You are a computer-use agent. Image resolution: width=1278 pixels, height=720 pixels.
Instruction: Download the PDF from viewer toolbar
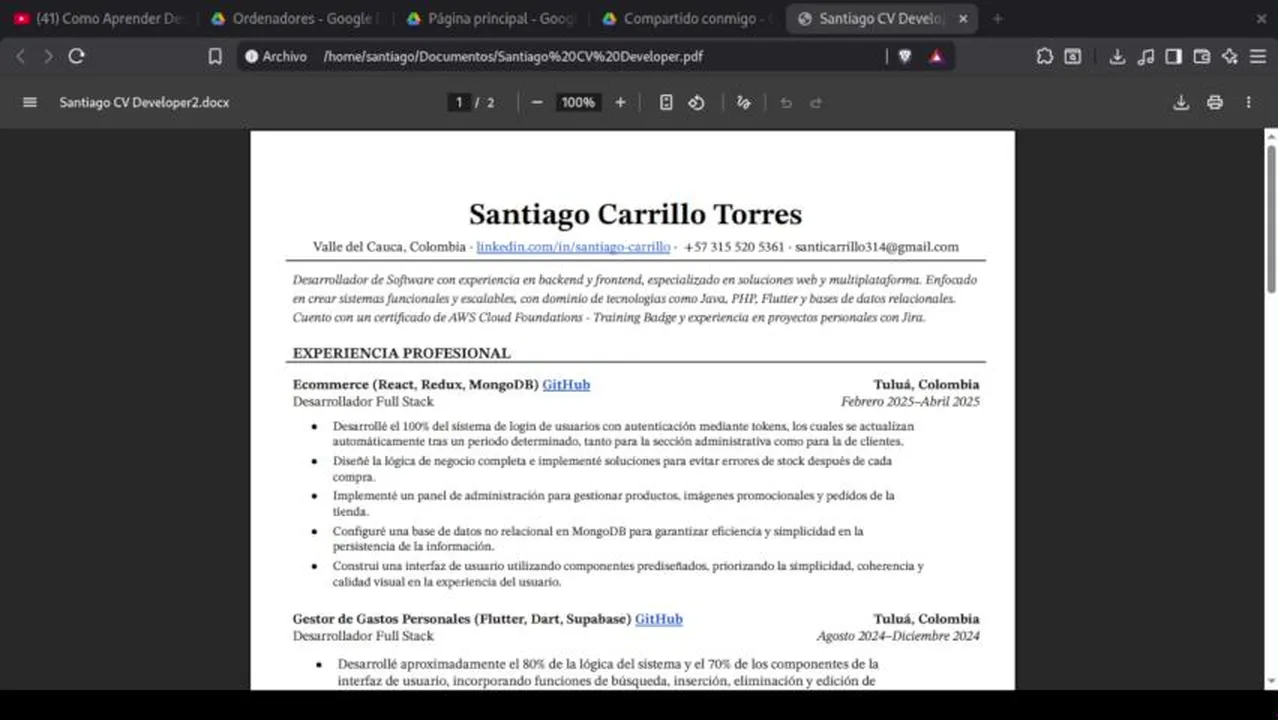tap(1181, 102)
